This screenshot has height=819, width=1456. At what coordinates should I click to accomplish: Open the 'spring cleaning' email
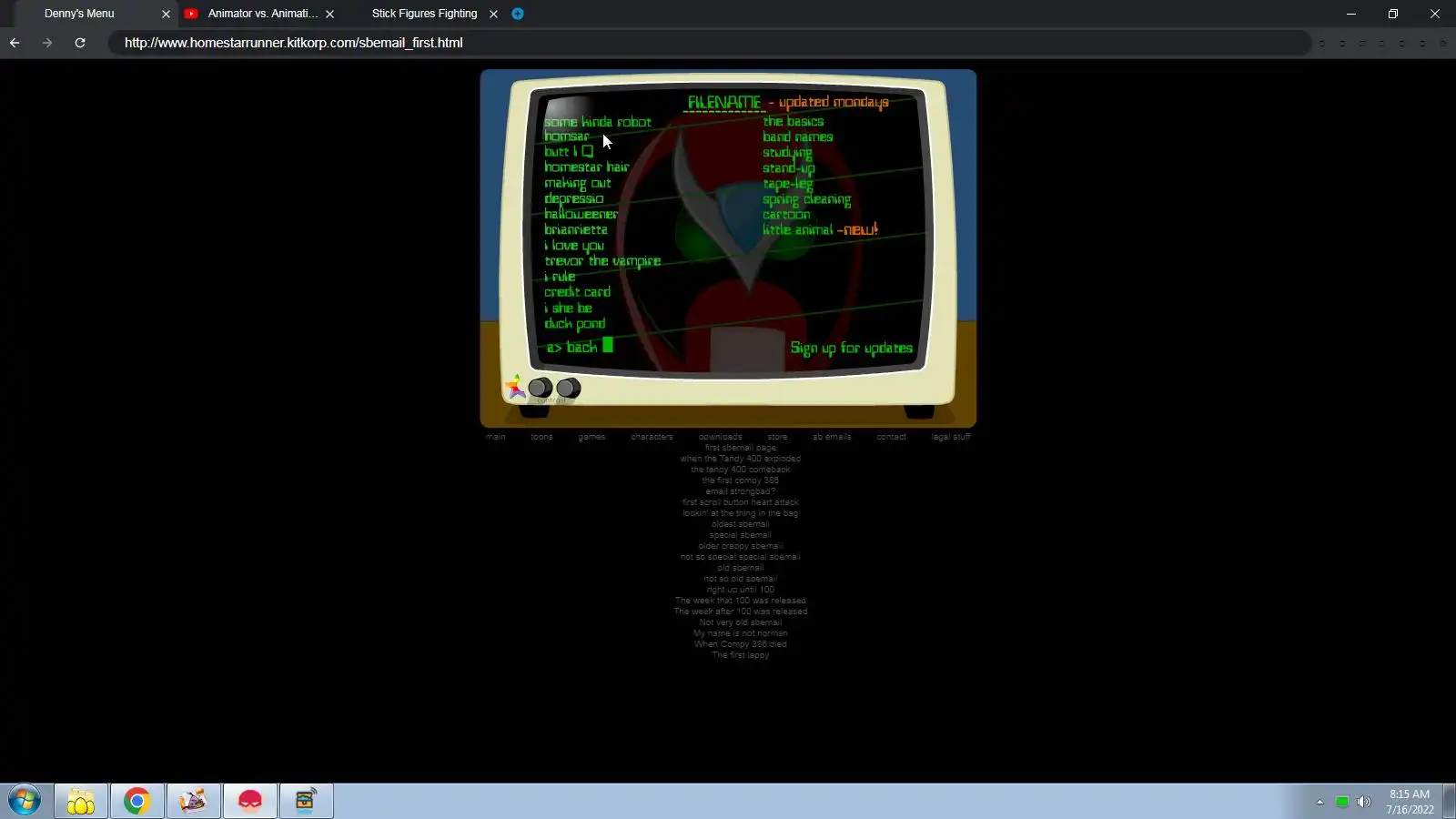point(807,199)
